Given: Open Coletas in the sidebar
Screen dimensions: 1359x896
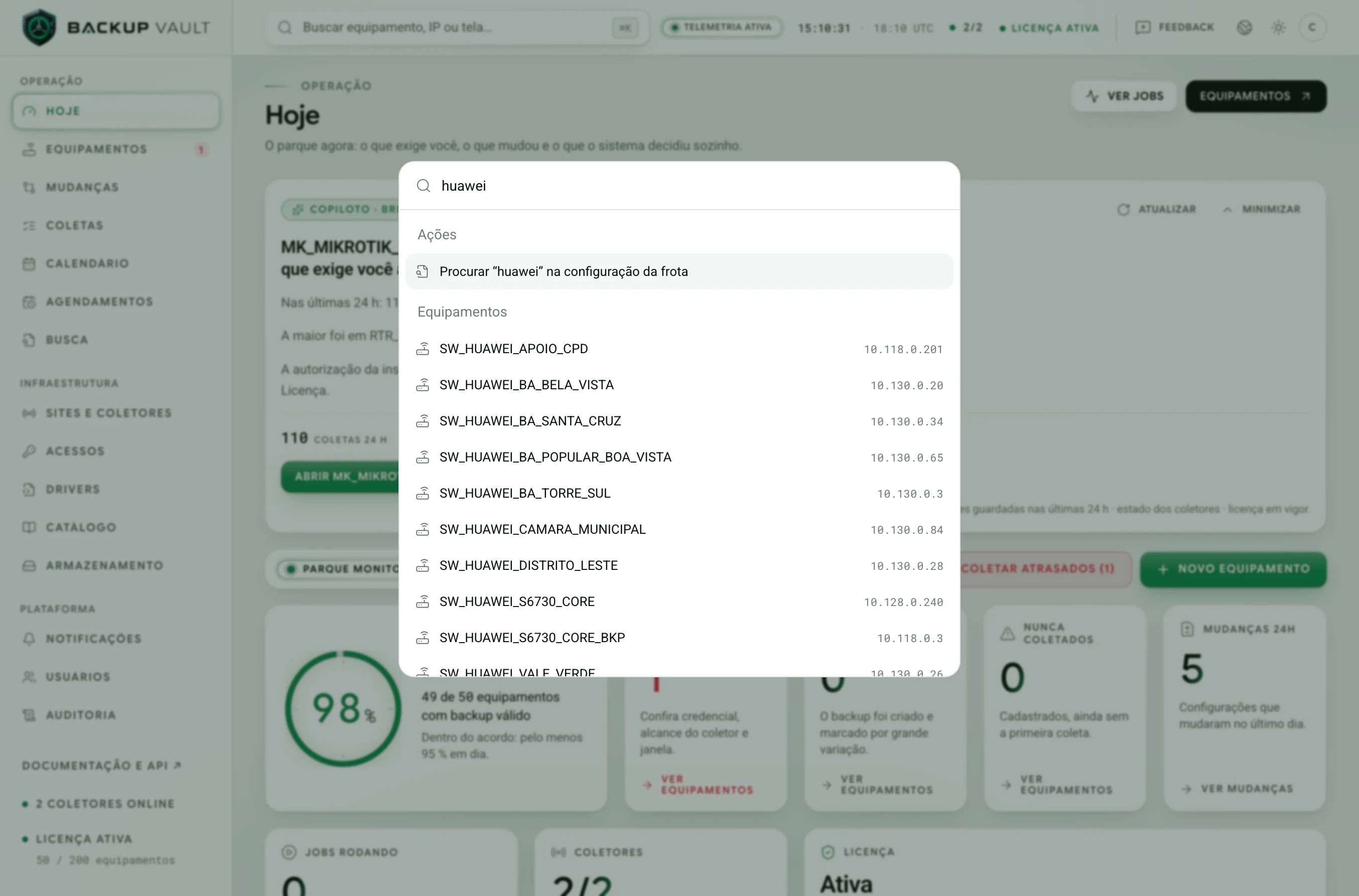Looking at the screenshot, I should (115, 225).
